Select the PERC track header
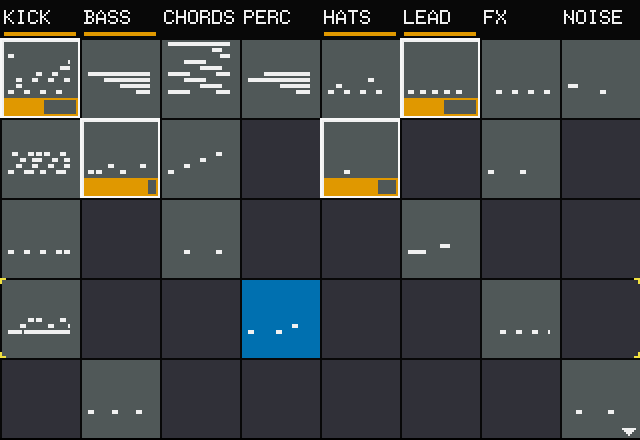 point(267,18)
